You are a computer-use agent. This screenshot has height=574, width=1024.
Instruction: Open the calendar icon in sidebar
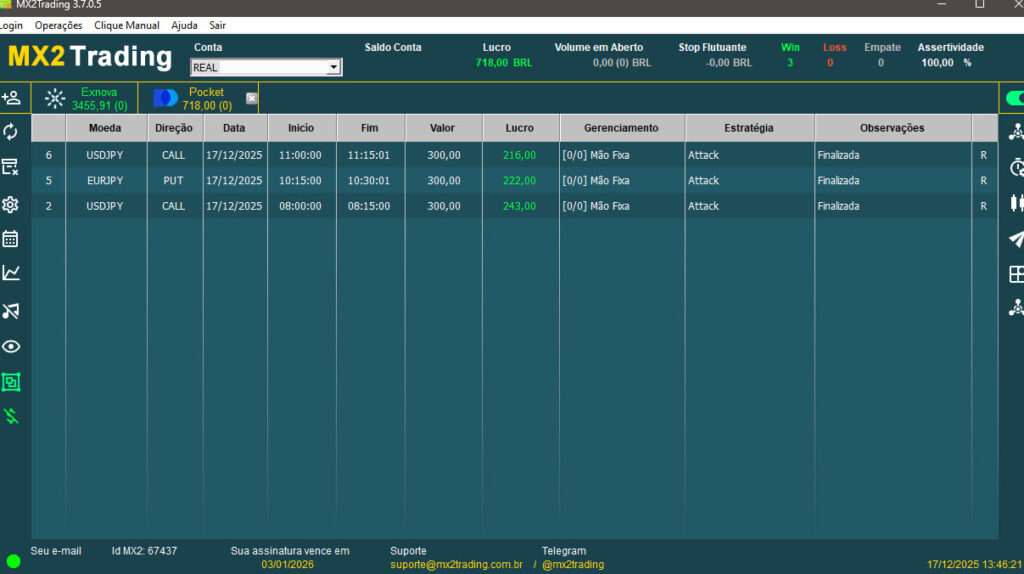pos(11,239)
